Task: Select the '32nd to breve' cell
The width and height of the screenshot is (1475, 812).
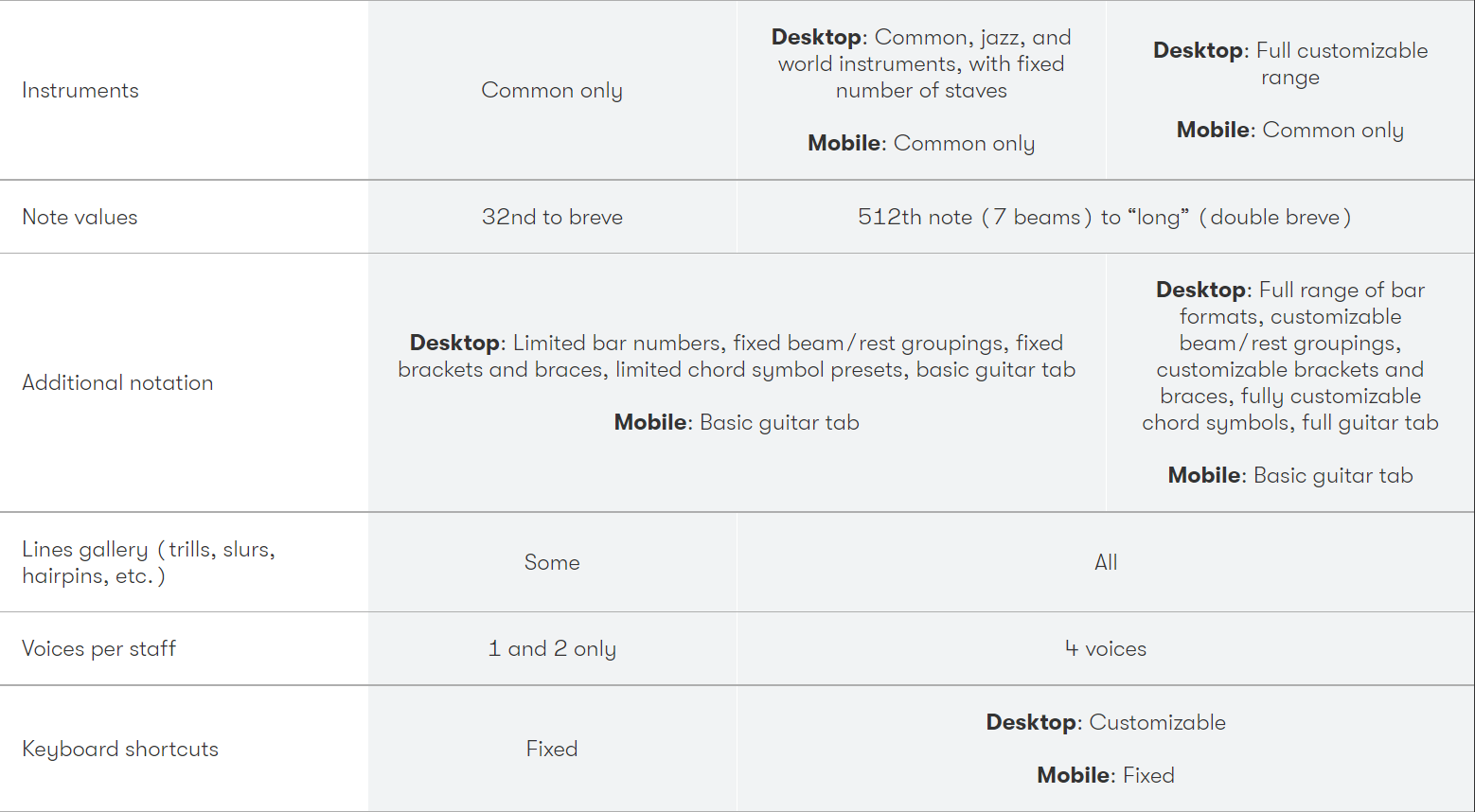Action: point(552,218)
